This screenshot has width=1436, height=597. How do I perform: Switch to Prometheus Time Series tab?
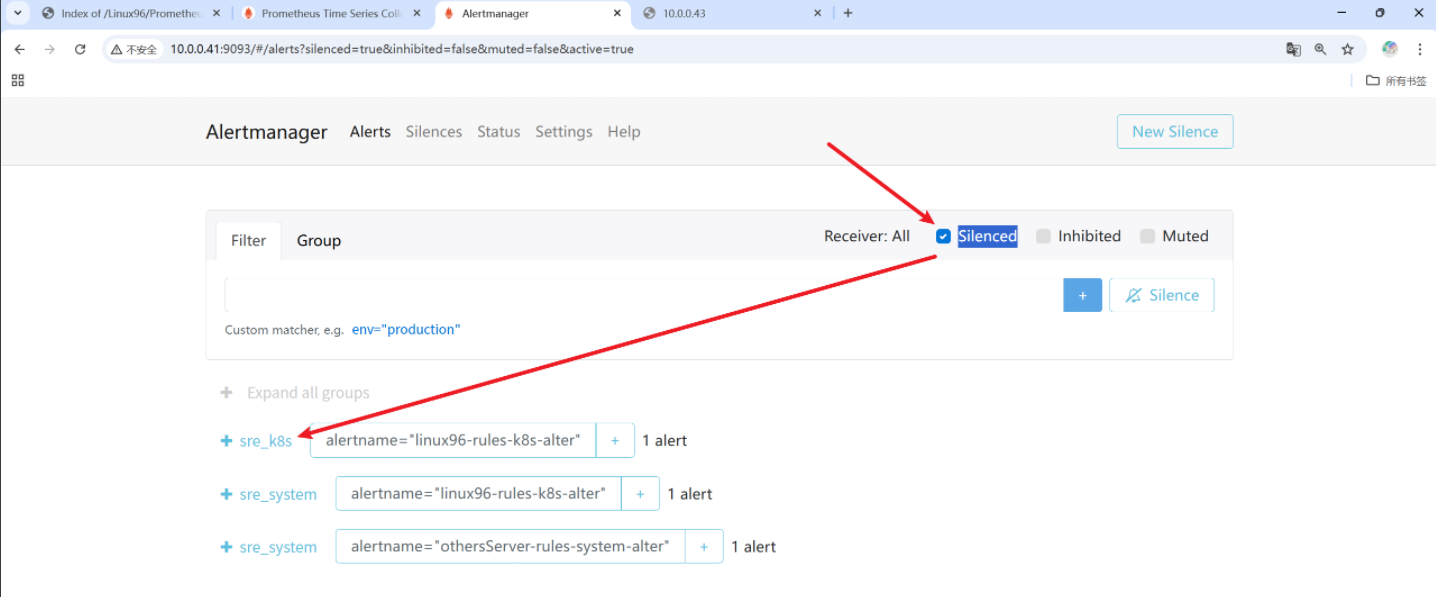(332, 14)
